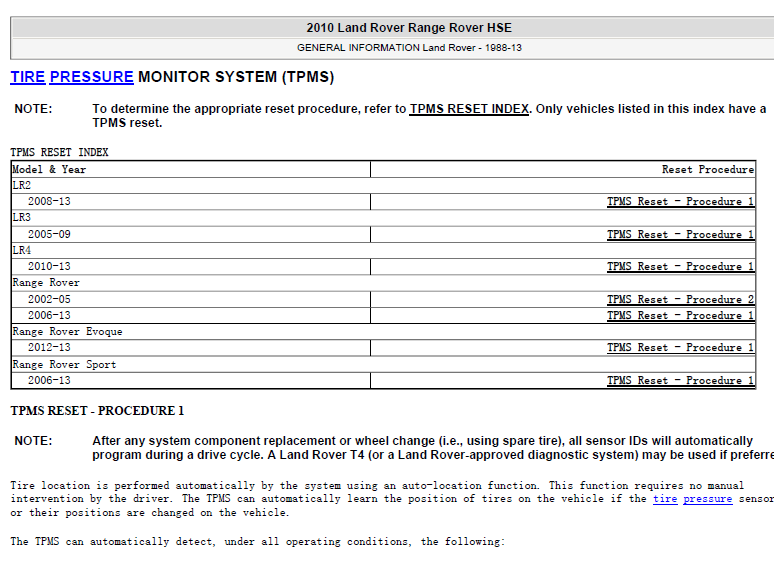This screenshot has width=774, height=565.
Task: Click the LR3 model row
Action: pos(383,218)
